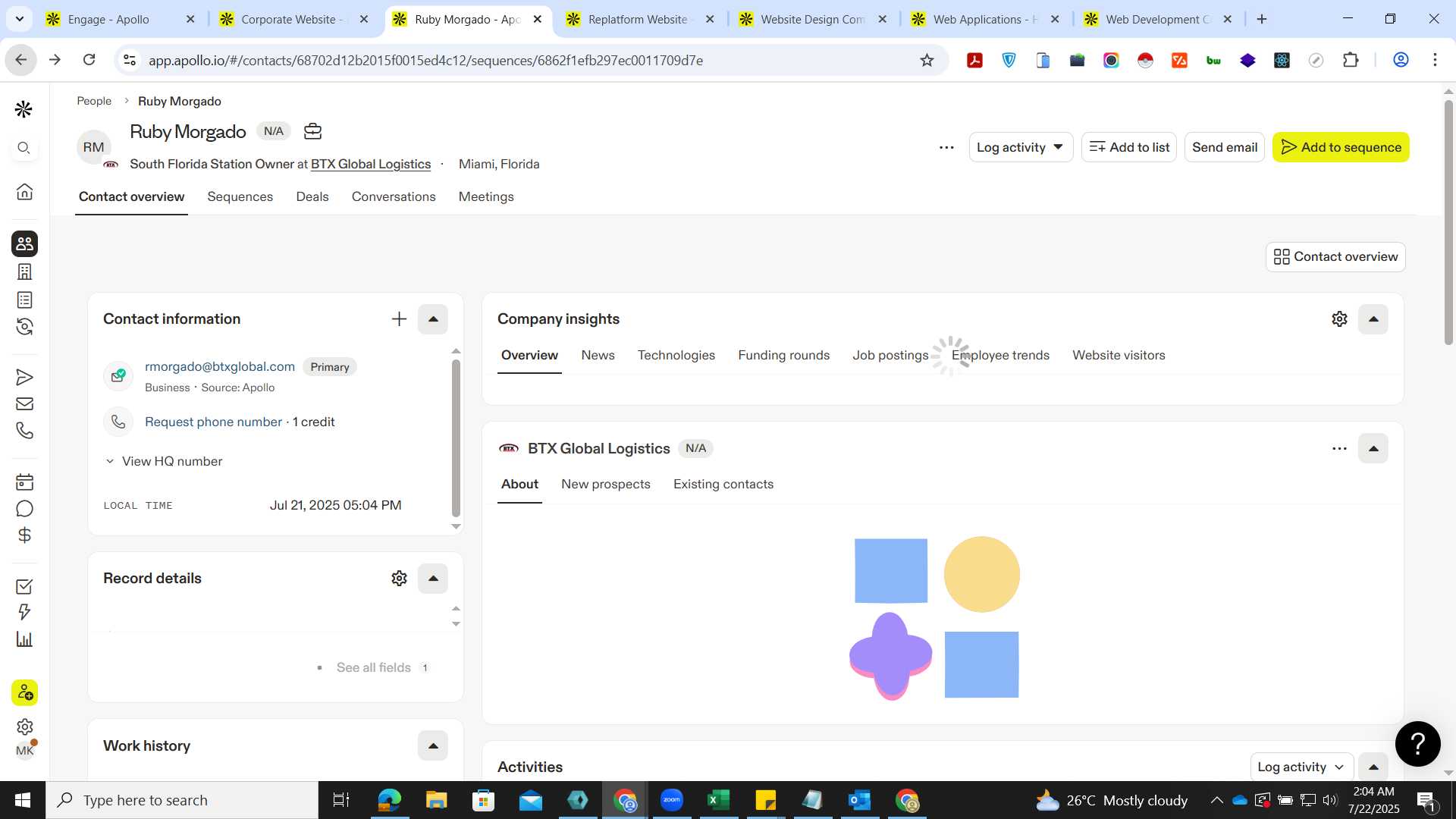Open BTX Global Logistics card three-dots menu
Screen dimensions: 1456x819
pos(1339,449)
